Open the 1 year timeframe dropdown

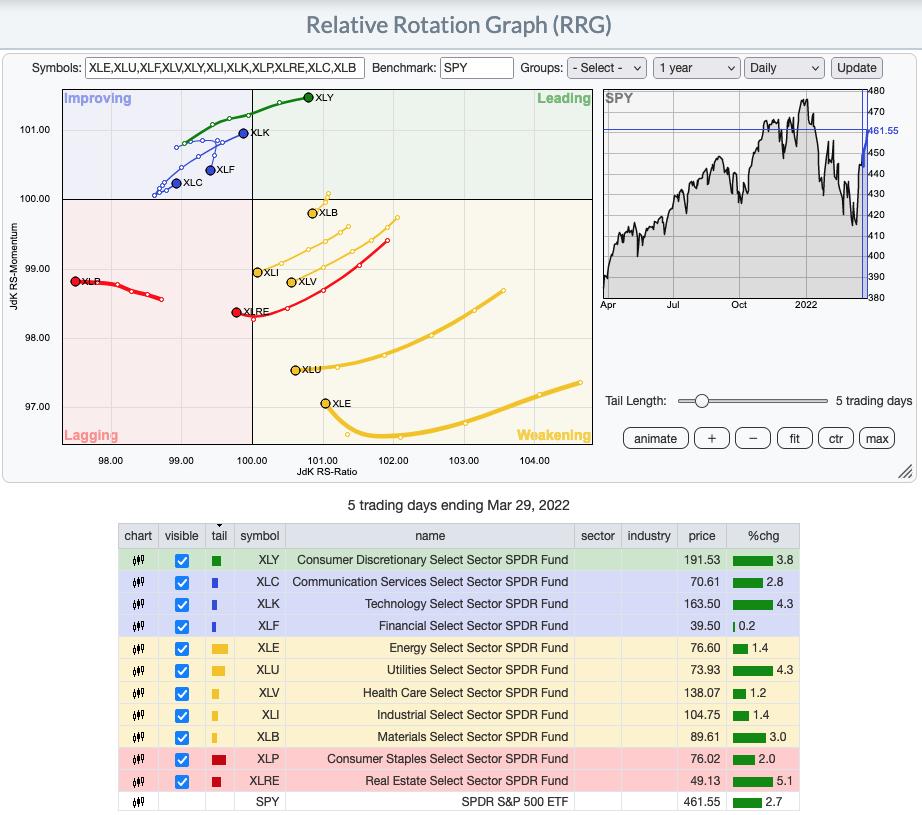(x=696, y=68)
